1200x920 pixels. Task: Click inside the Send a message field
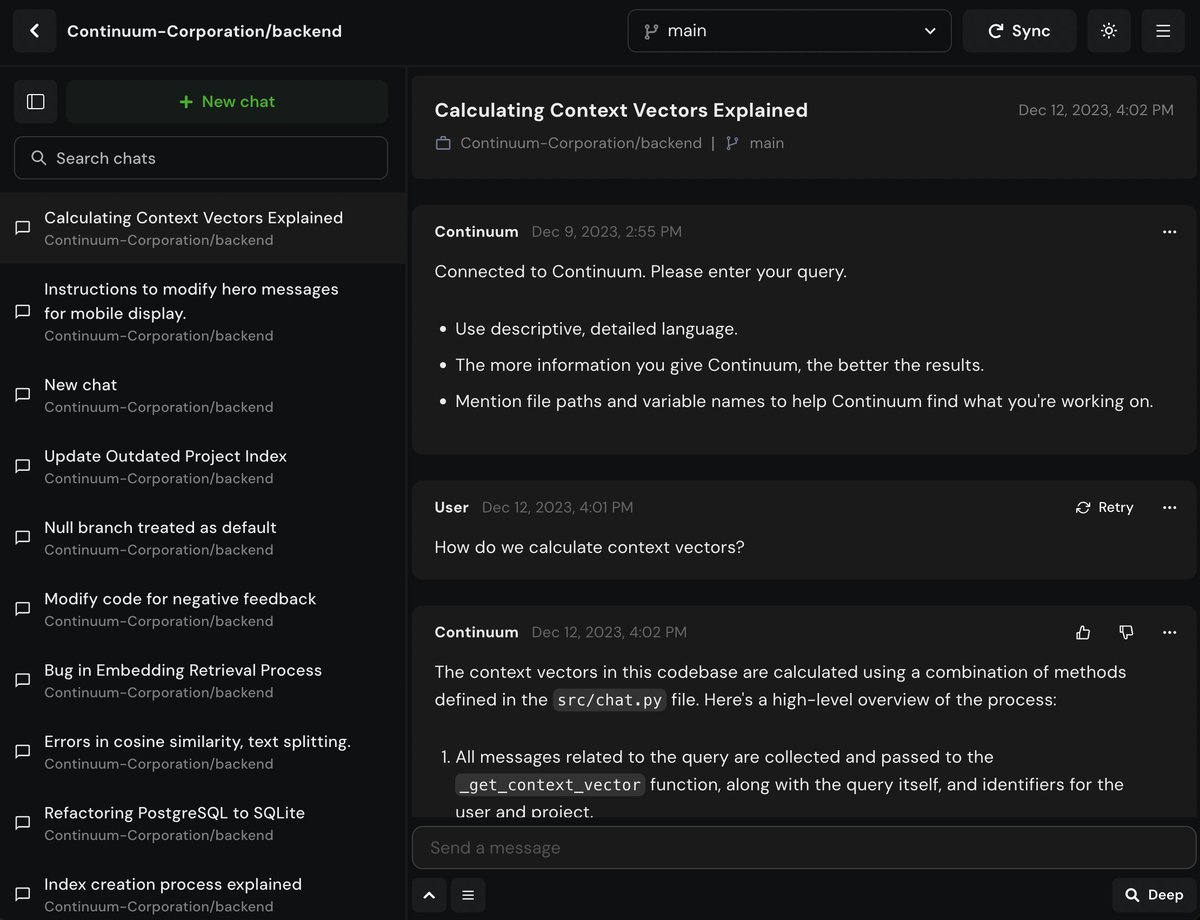click(x=700, y=847)
